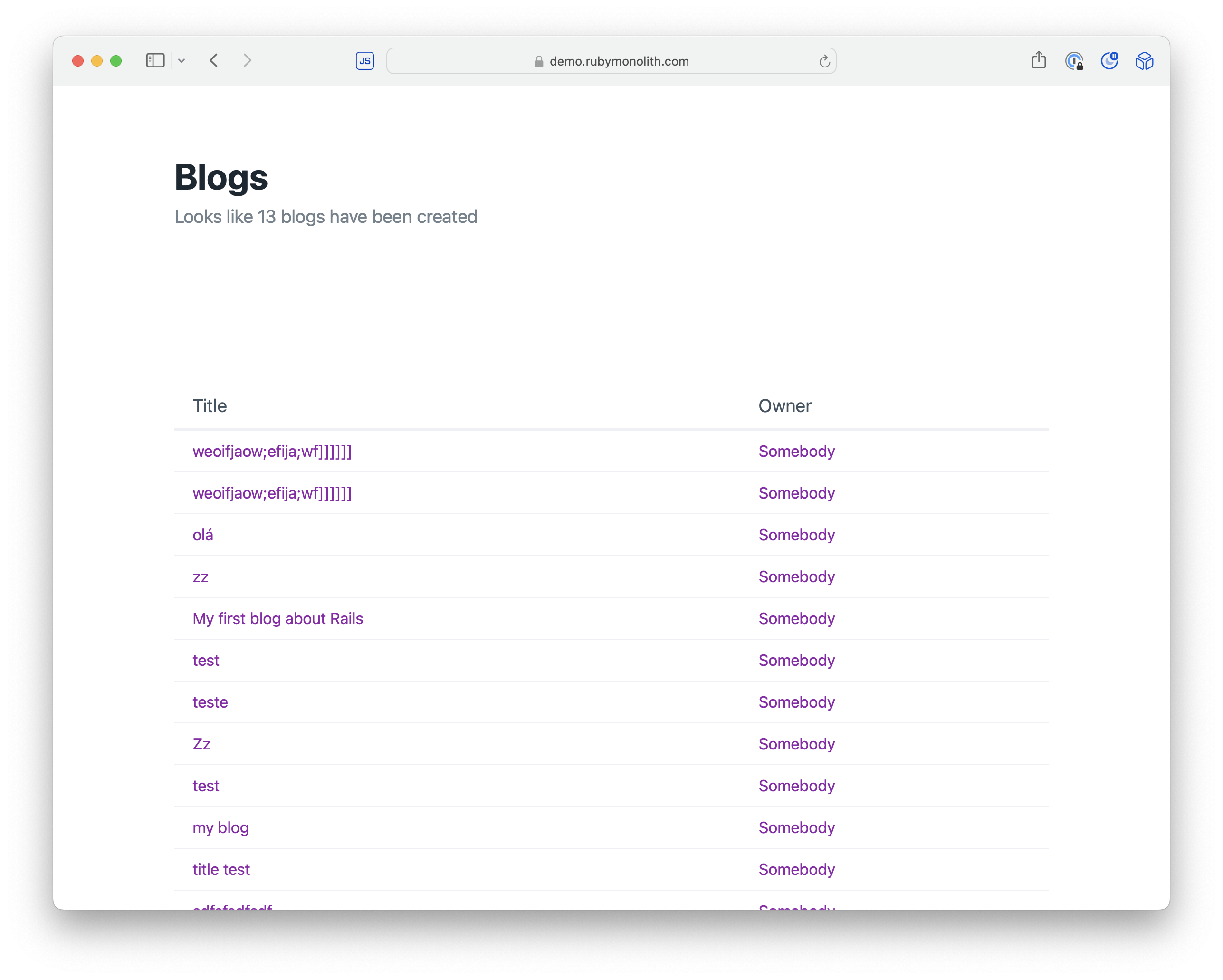The image size is (1223, 980).
Task: Open the my blog link
Action: click(220, 827)
